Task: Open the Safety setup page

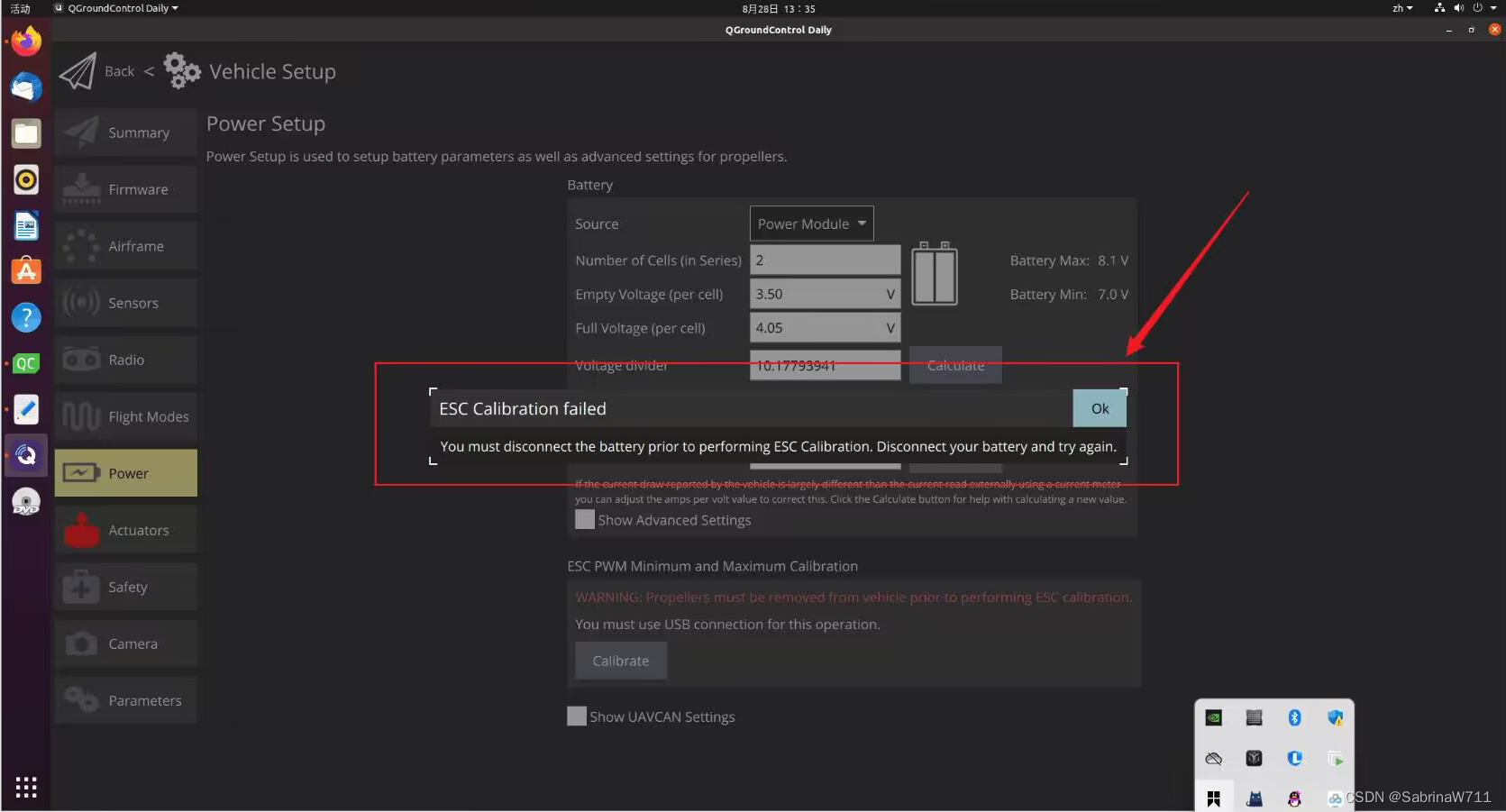Action: point(126,587)
